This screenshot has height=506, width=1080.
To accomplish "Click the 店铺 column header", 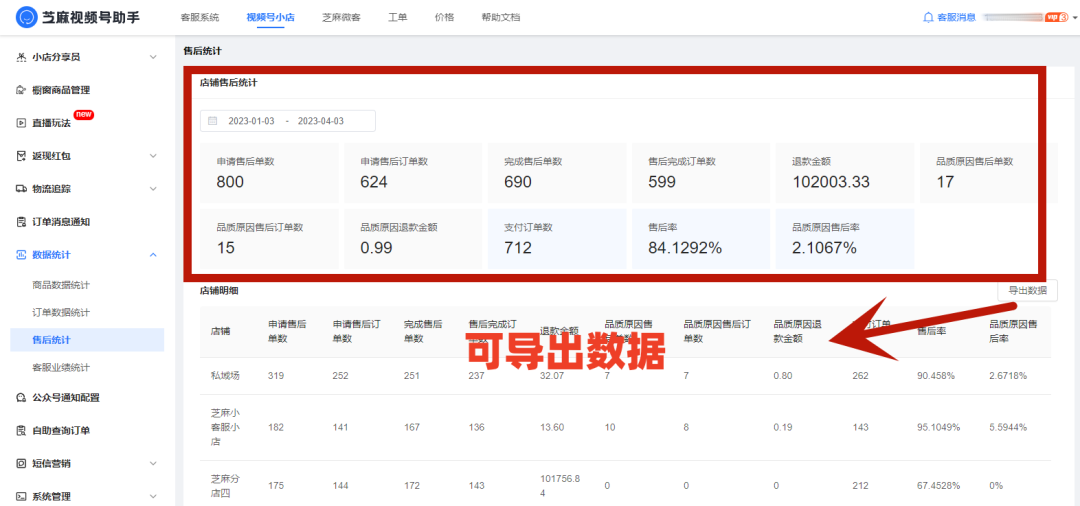I will tap(220, 331).
